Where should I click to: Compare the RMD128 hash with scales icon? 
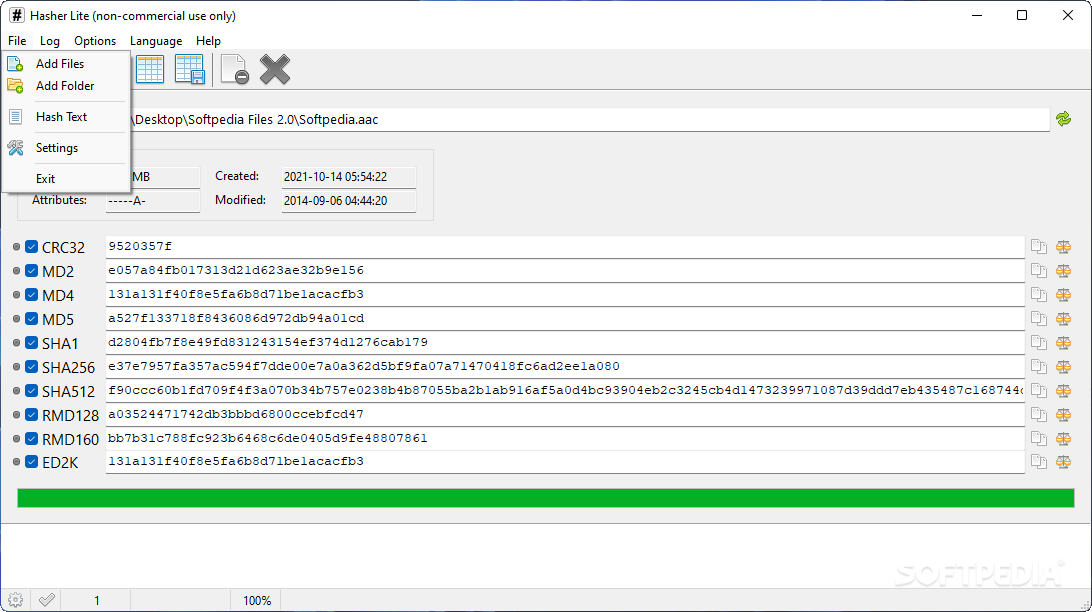(x=1063, y=415)
